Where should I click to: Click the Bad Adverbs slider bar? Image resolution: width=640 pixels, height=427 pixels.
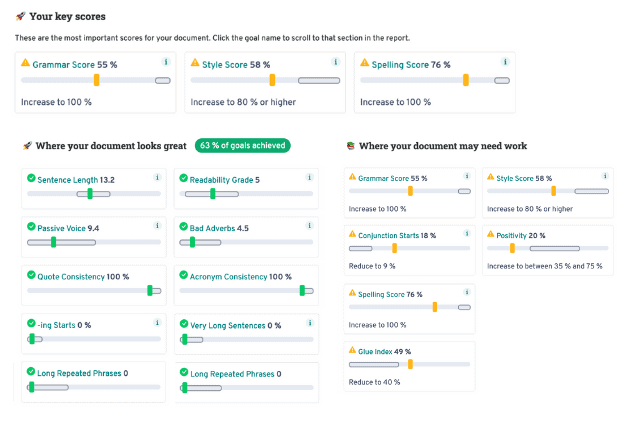click(x=246, y=242)
